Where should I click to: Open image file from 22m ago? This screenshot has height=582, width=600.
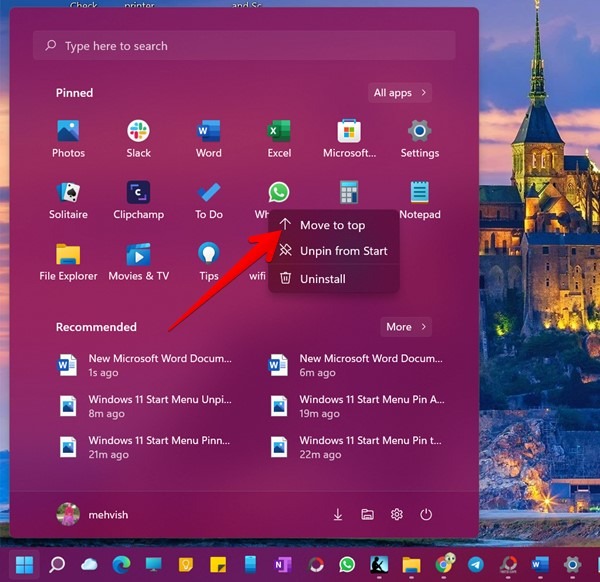coord(356,447)
